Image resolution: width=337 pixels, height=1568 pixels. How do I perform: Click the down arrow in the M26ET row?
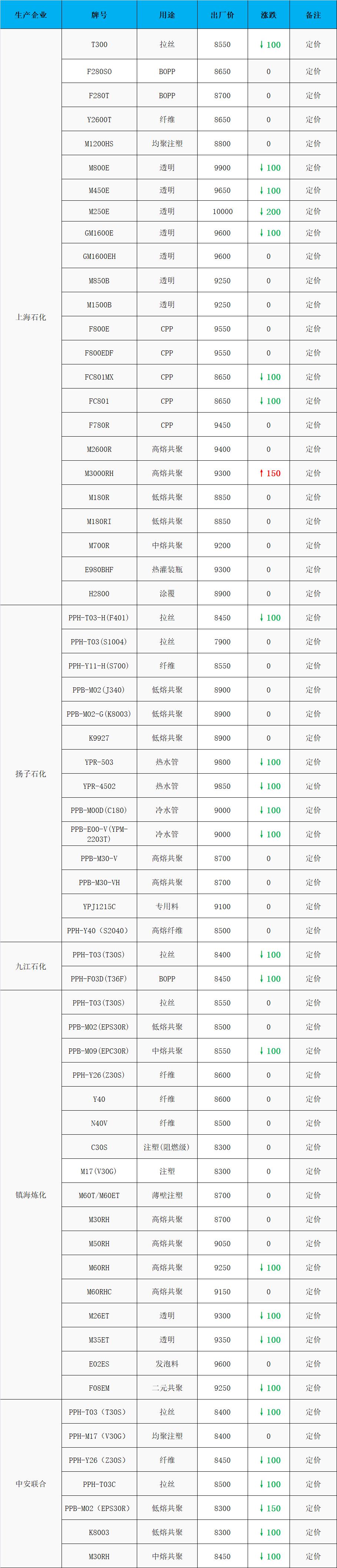click(x=261, y=1315)
